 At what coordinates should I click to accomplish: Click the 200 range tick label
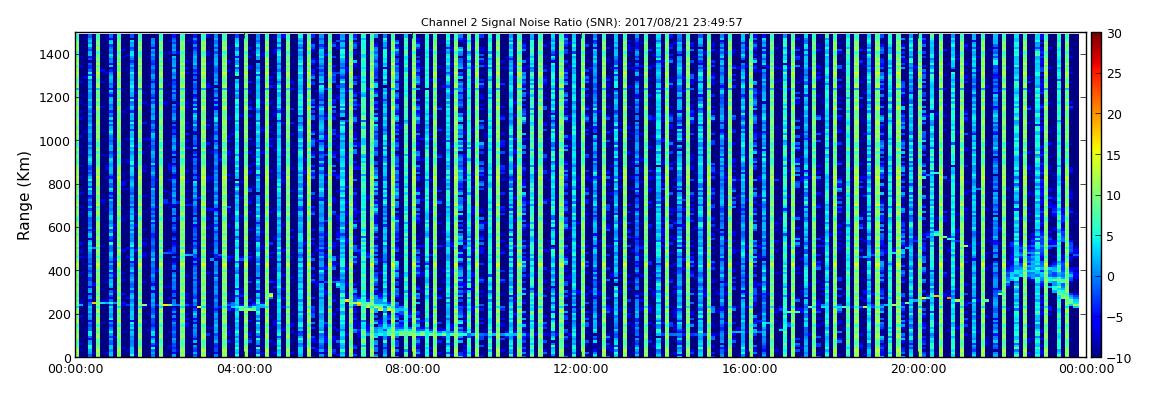click(x=58, y=314)
